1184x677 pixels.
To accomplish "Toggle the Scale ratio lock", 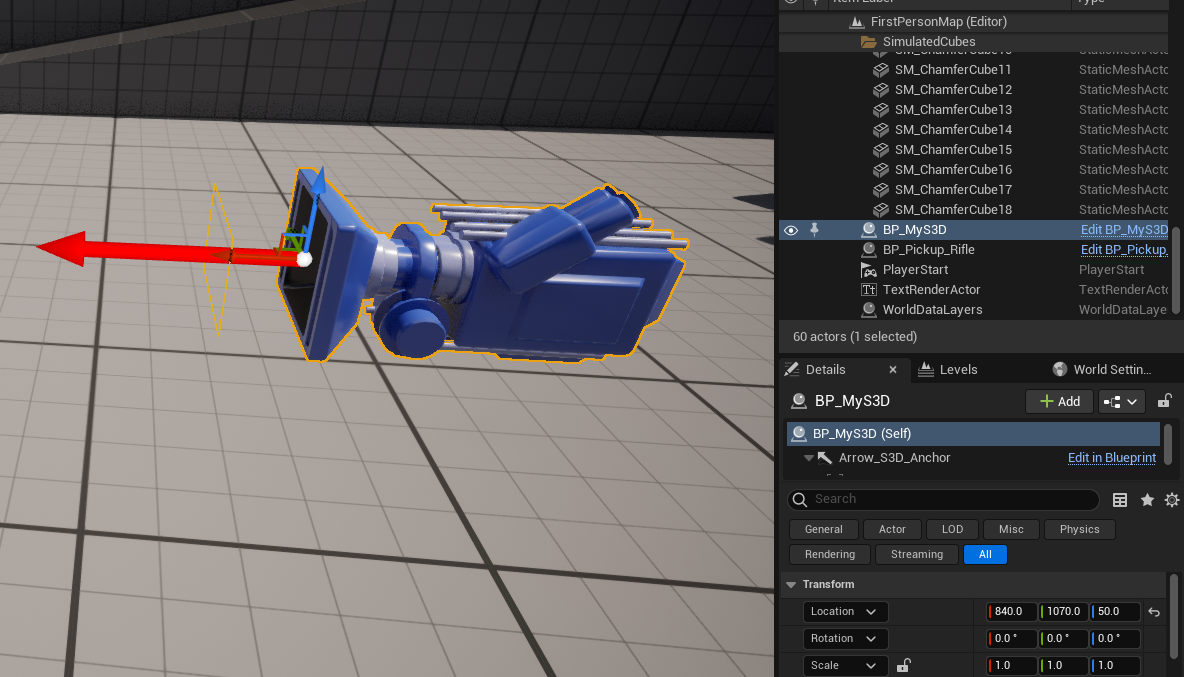I will tap(903, 666).
